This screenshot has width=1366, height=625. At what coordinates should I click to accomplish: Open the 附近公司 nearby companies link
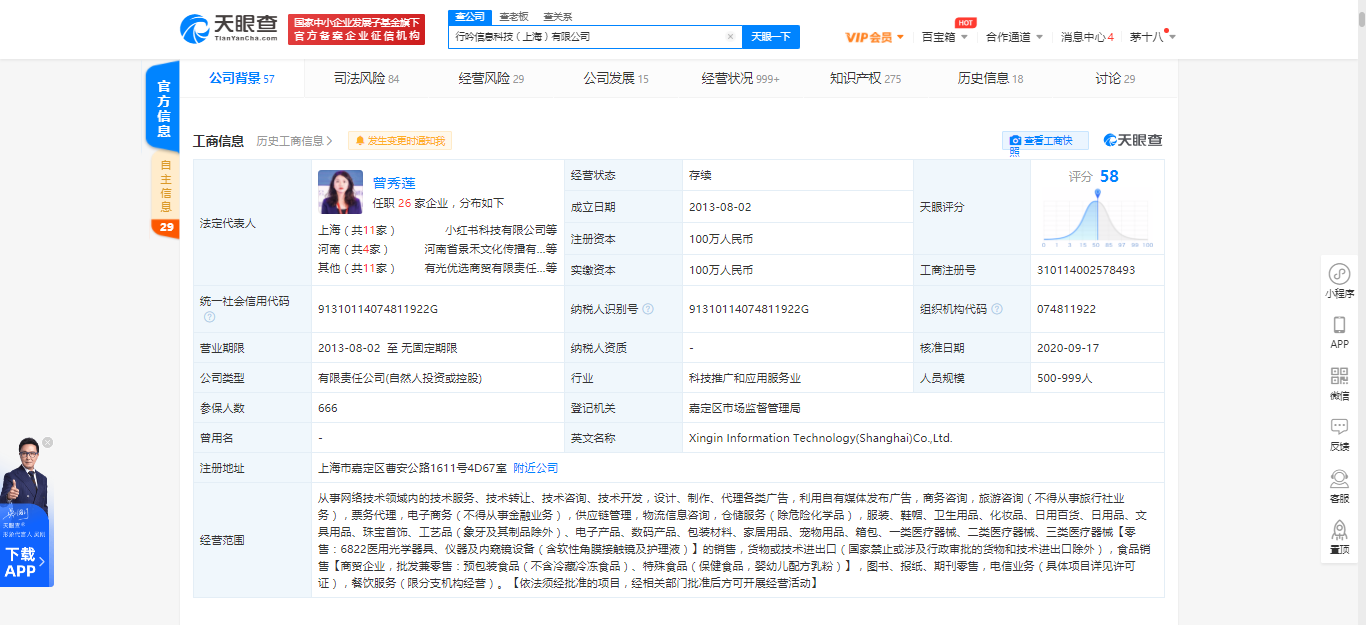tap(536, 468)
